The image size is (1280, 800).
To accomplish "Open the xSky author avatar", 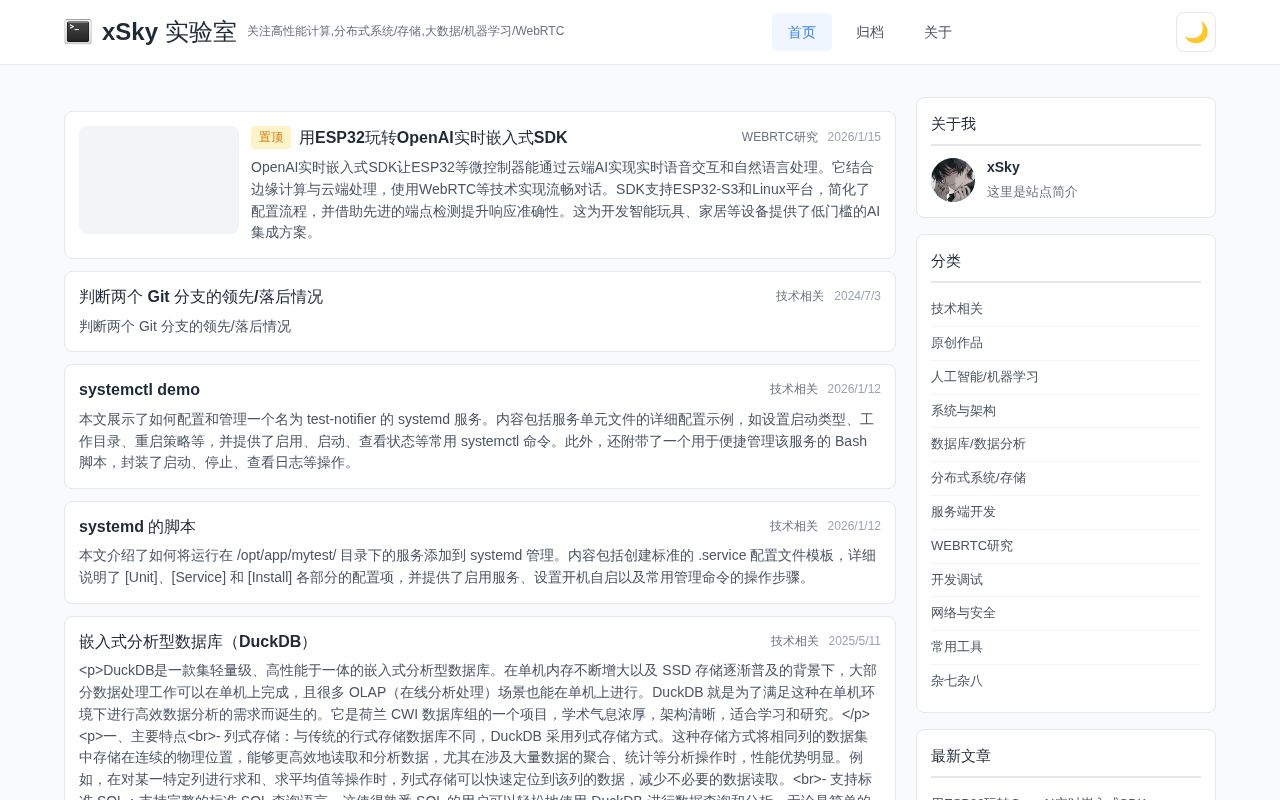I will [x=953, y=180].
